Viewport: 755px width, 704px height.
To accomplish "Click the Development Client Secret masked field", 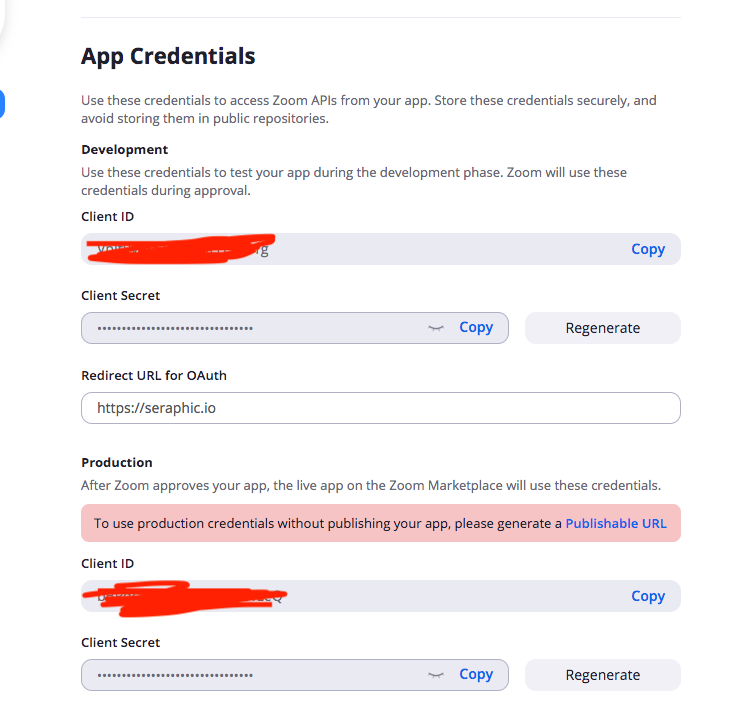I will pyautogui.click(x=250, y=328).
